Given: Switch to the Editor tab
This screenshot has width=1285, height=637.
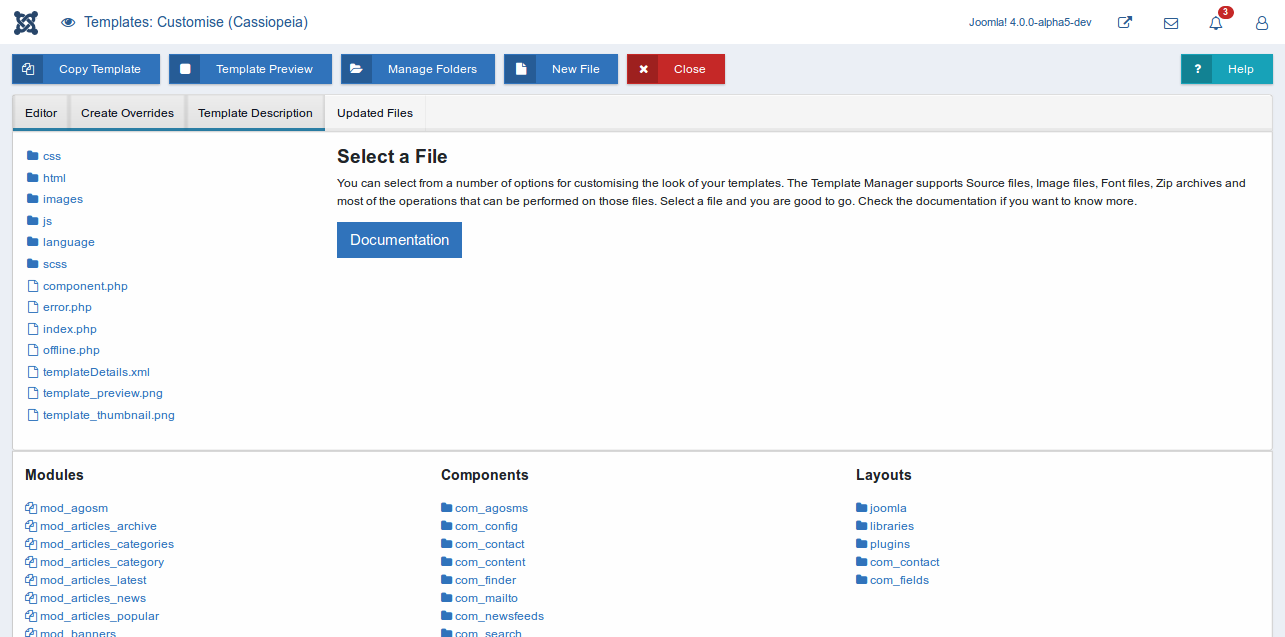Looking at the screenshot, I should [x=41, y=113].
